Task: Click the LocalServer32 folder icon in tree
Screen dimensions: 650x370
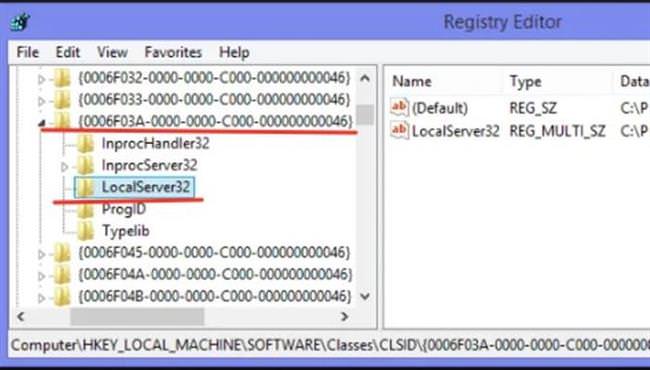Action: pyautogui.click(x=86, y=188)
